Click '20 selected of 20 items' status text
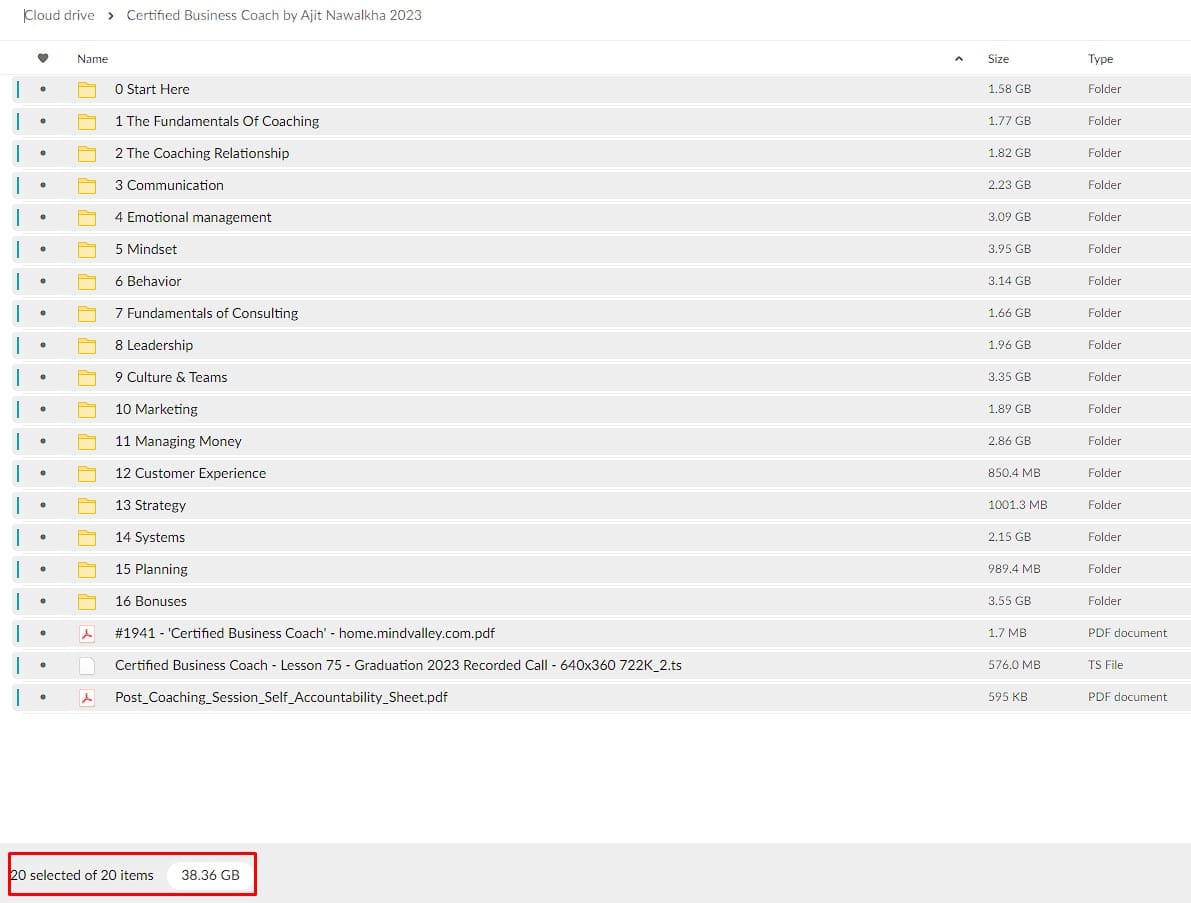 82,875
